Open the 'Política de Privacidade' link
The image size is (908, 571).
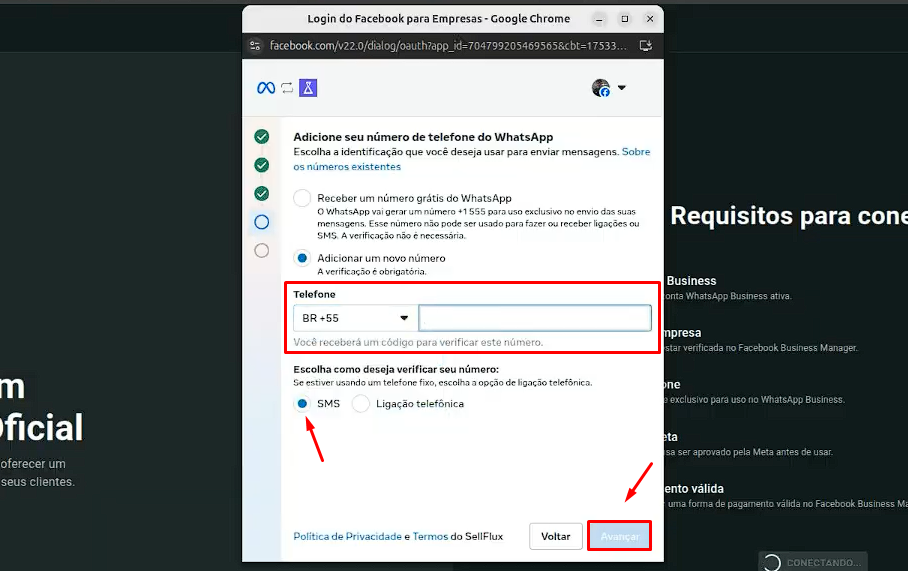(347, 537)
